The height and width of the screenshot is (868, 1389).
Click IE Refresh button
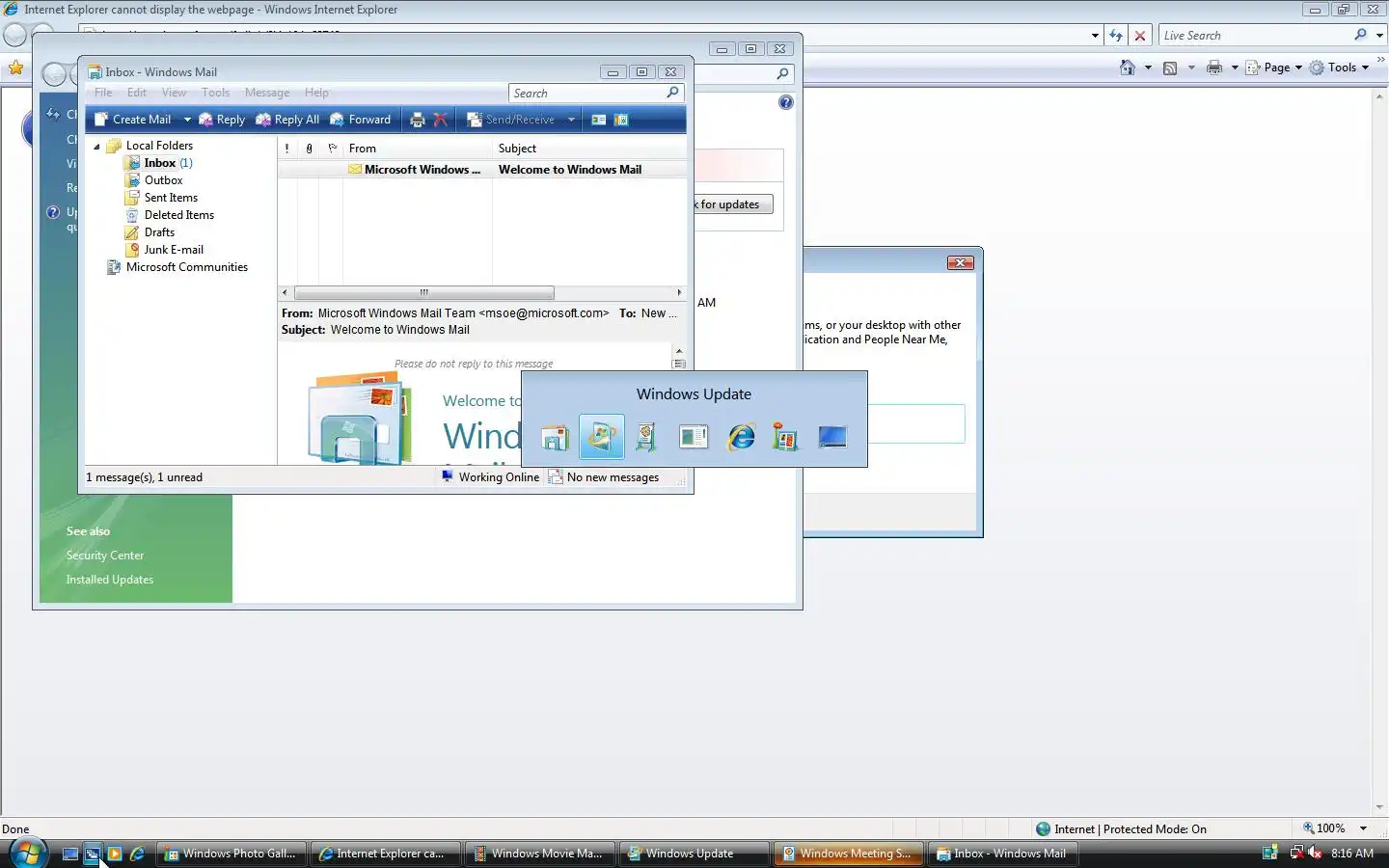1116,36
